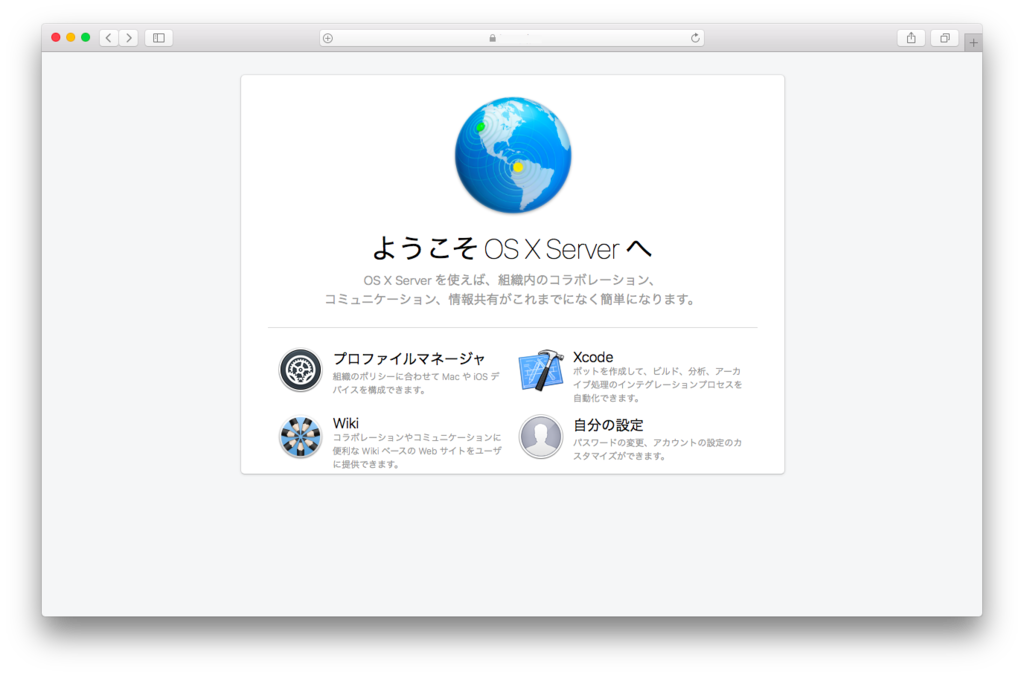
Task: Open the Share icon in Safari toolbar
Action: 911,37
